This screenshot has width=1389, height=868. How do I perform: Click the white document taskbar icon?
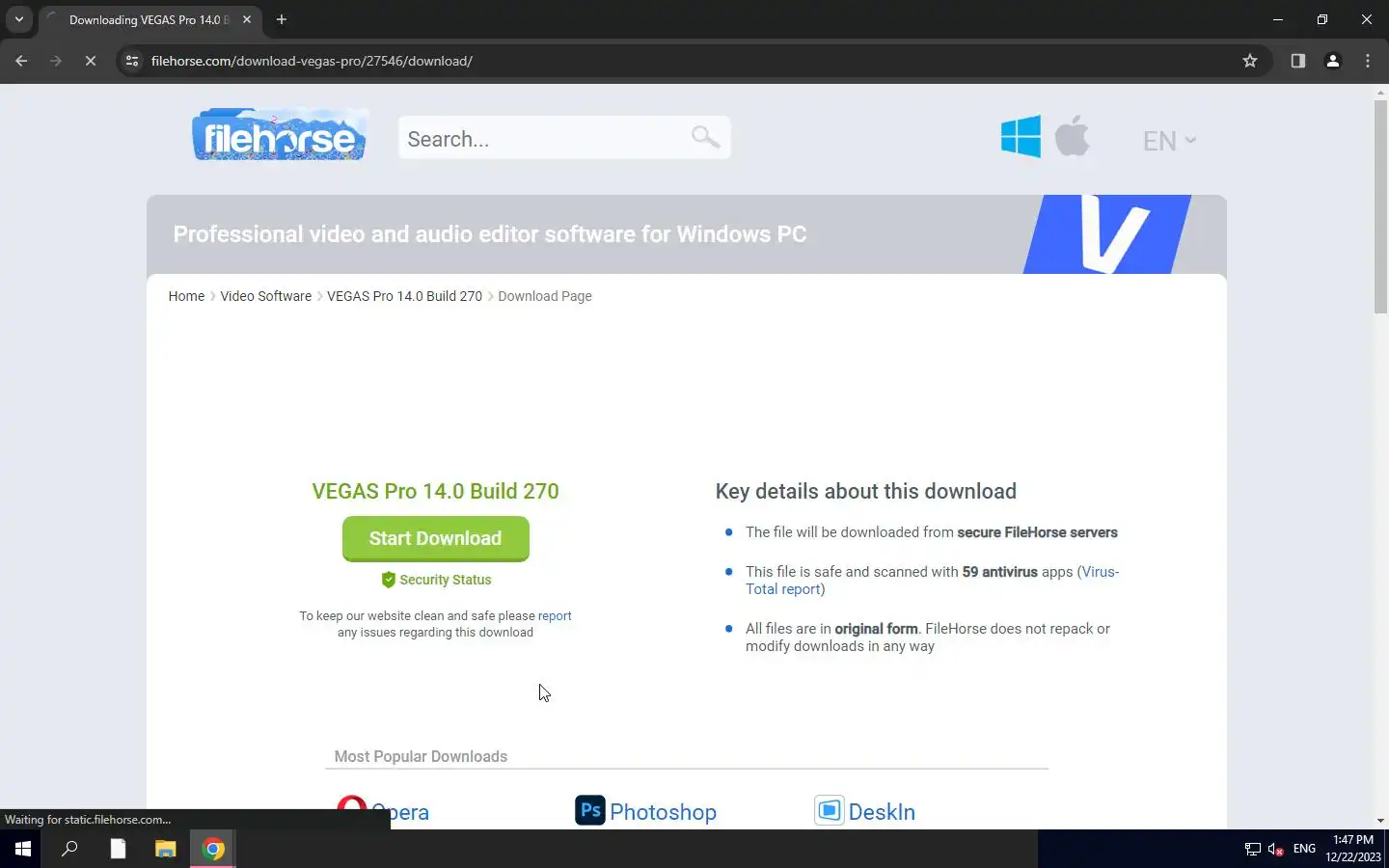(x=118, y=849)
